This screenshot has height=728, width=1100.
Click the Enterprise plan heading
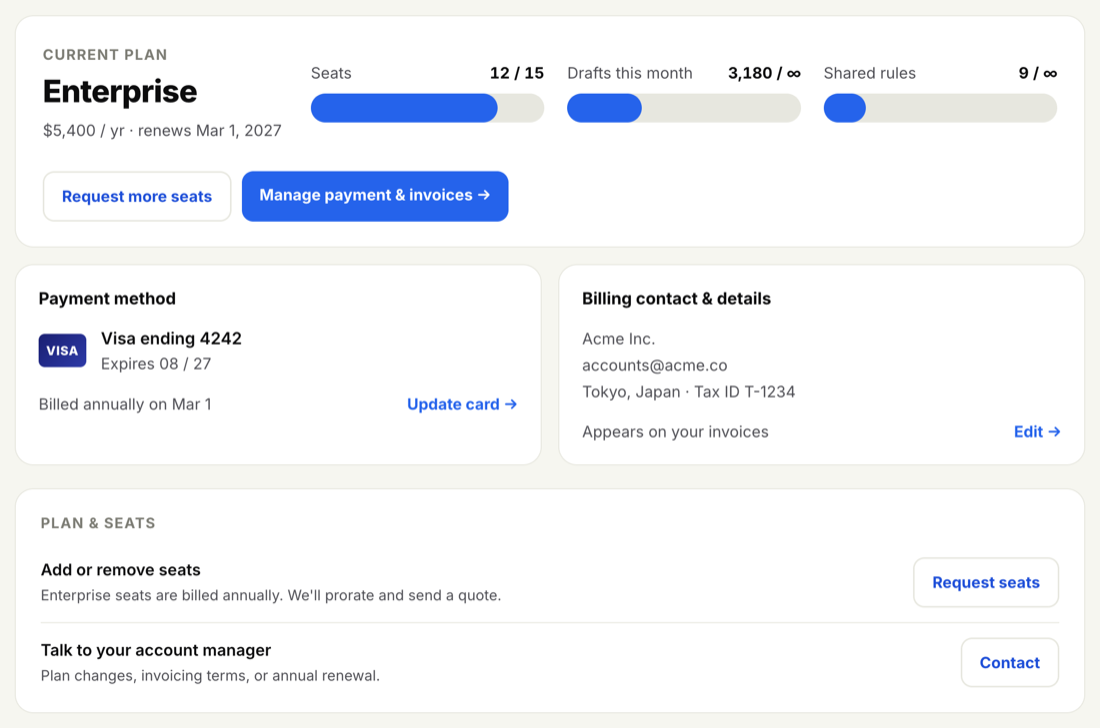click(x=120, y=92)
